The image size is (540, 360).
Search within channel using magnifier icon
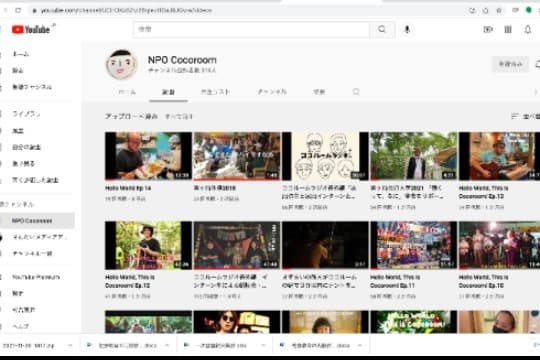point(356,92)
